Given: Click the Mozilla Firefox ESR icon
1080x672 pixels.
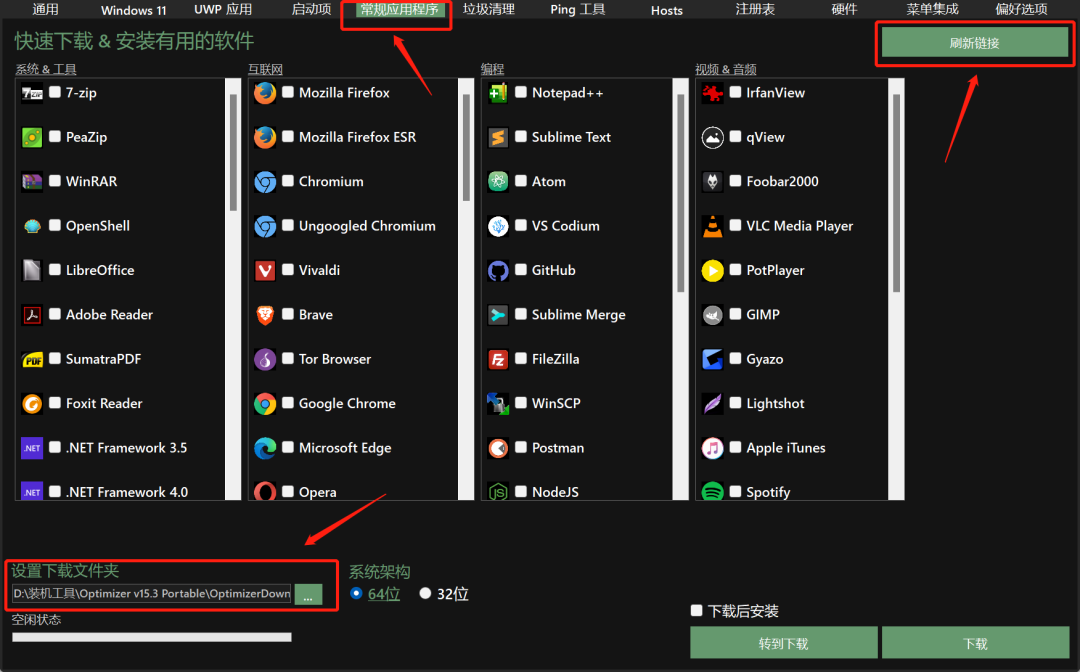Looking at the screenshot, I should coord(264,137).
